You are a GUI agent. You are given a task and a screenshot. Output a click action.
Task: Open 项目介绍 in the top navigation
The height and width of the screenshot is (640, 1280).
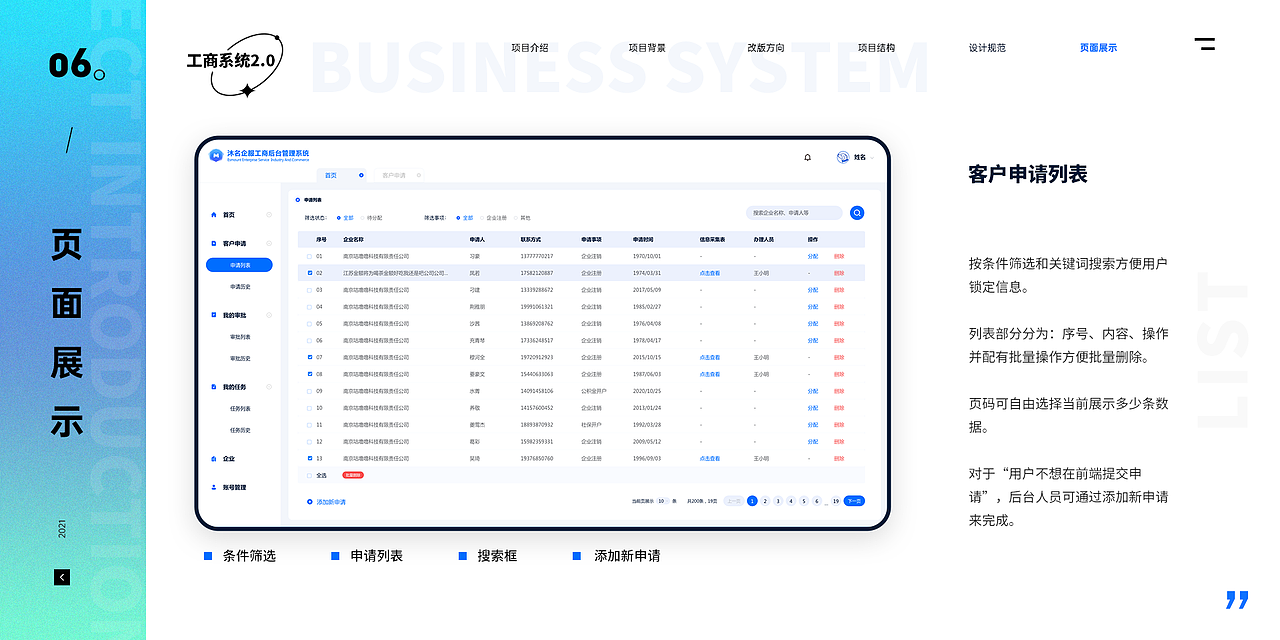(529, 48)
